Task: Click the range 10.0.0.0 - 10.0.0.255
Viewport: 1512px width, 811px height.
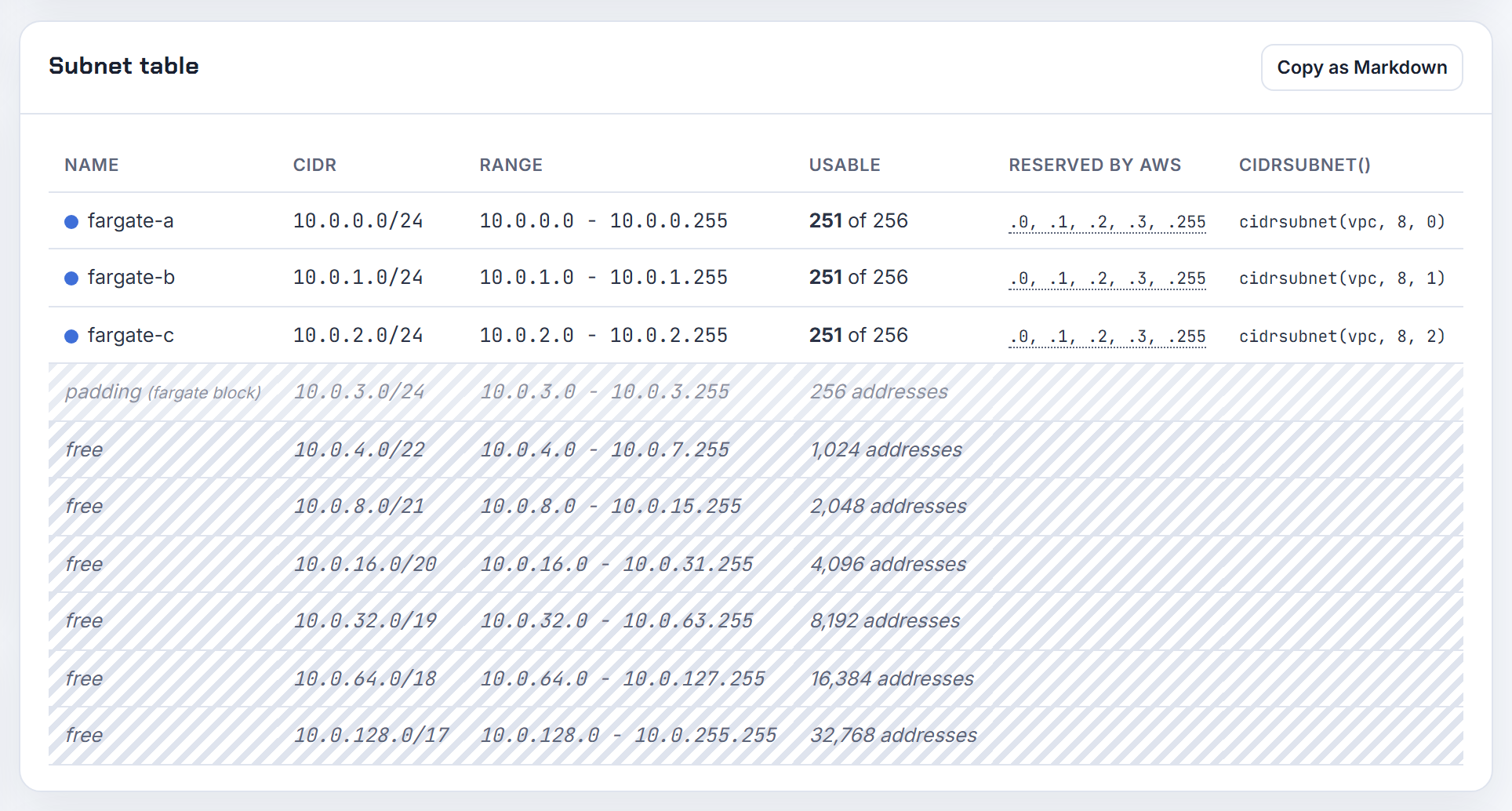Action: tap(604, 221)
